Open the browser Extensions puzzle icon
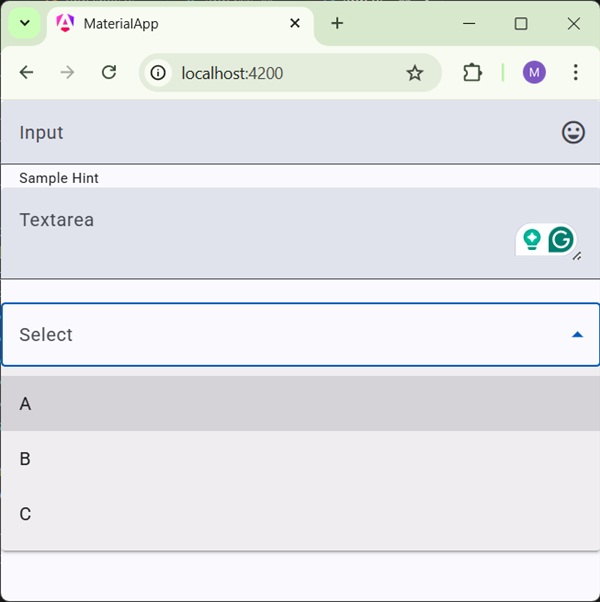This screenshot has height=602, width=600. point(472,73)
